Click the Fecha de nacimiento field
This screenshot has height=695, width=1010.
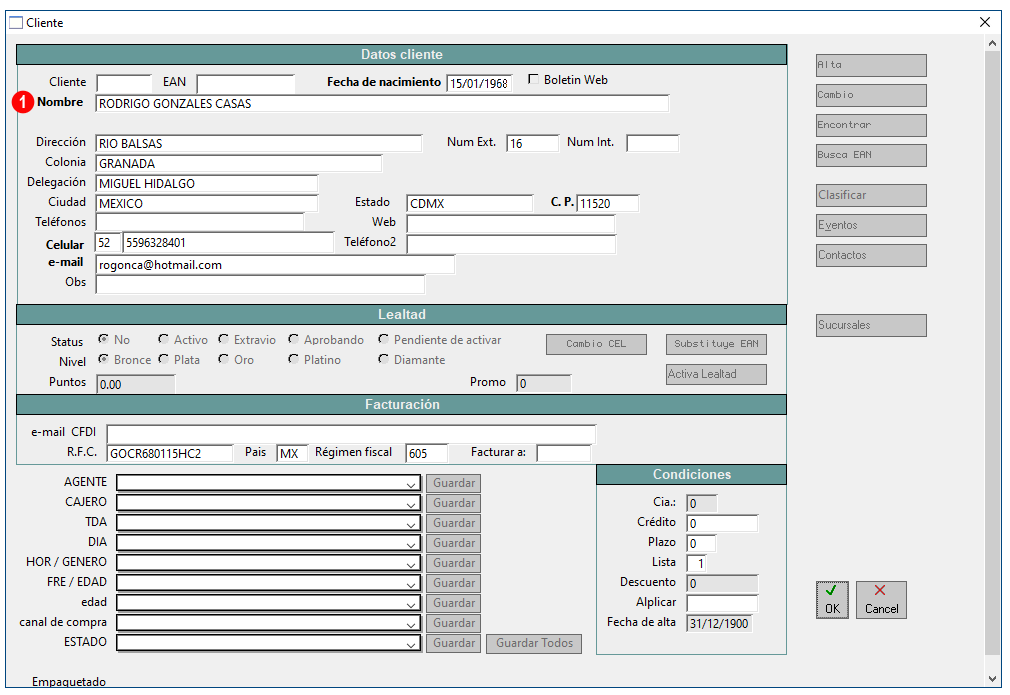pos(479,83)
